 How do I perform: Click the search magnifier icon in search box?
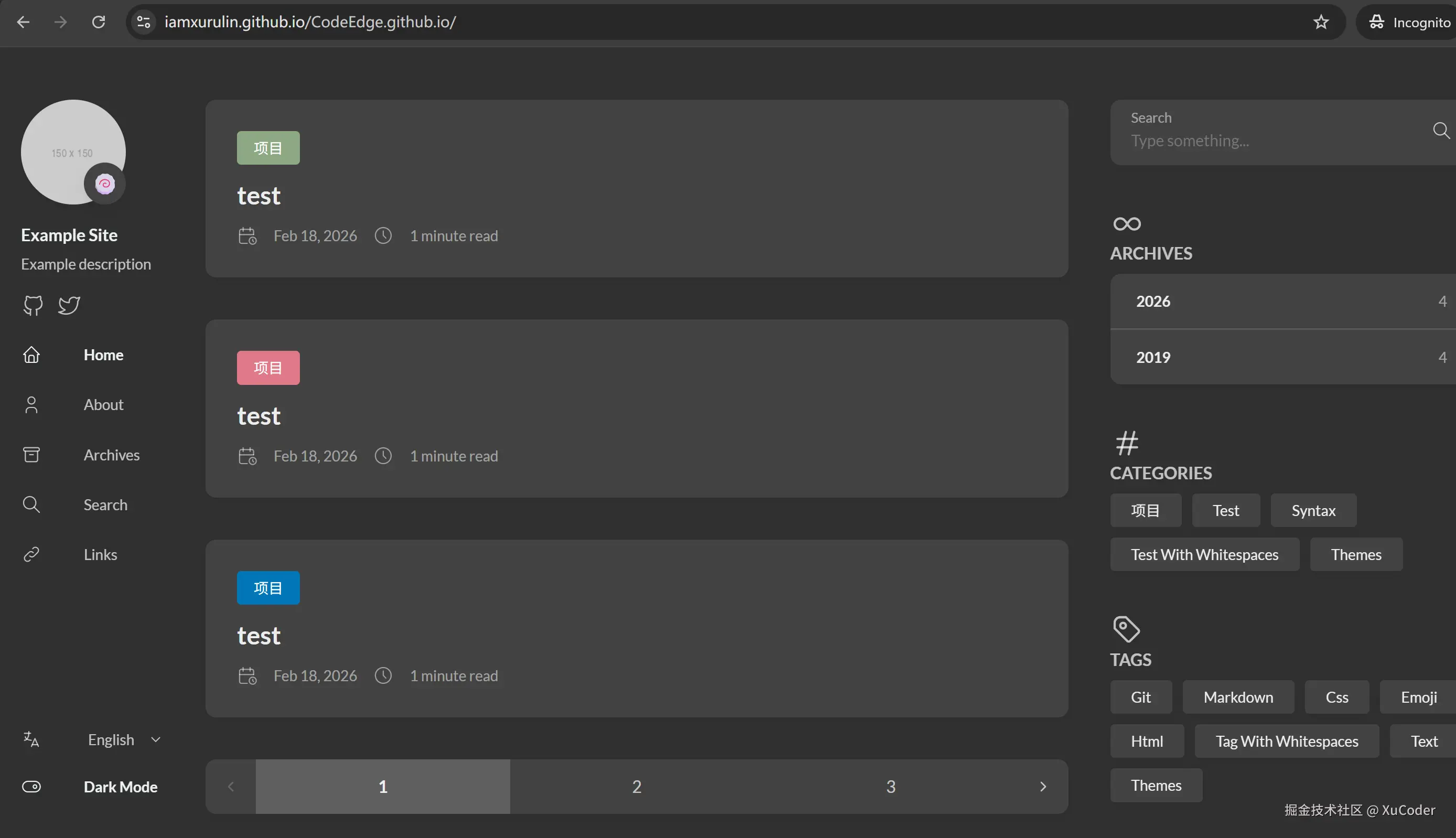pos(1440,131)
